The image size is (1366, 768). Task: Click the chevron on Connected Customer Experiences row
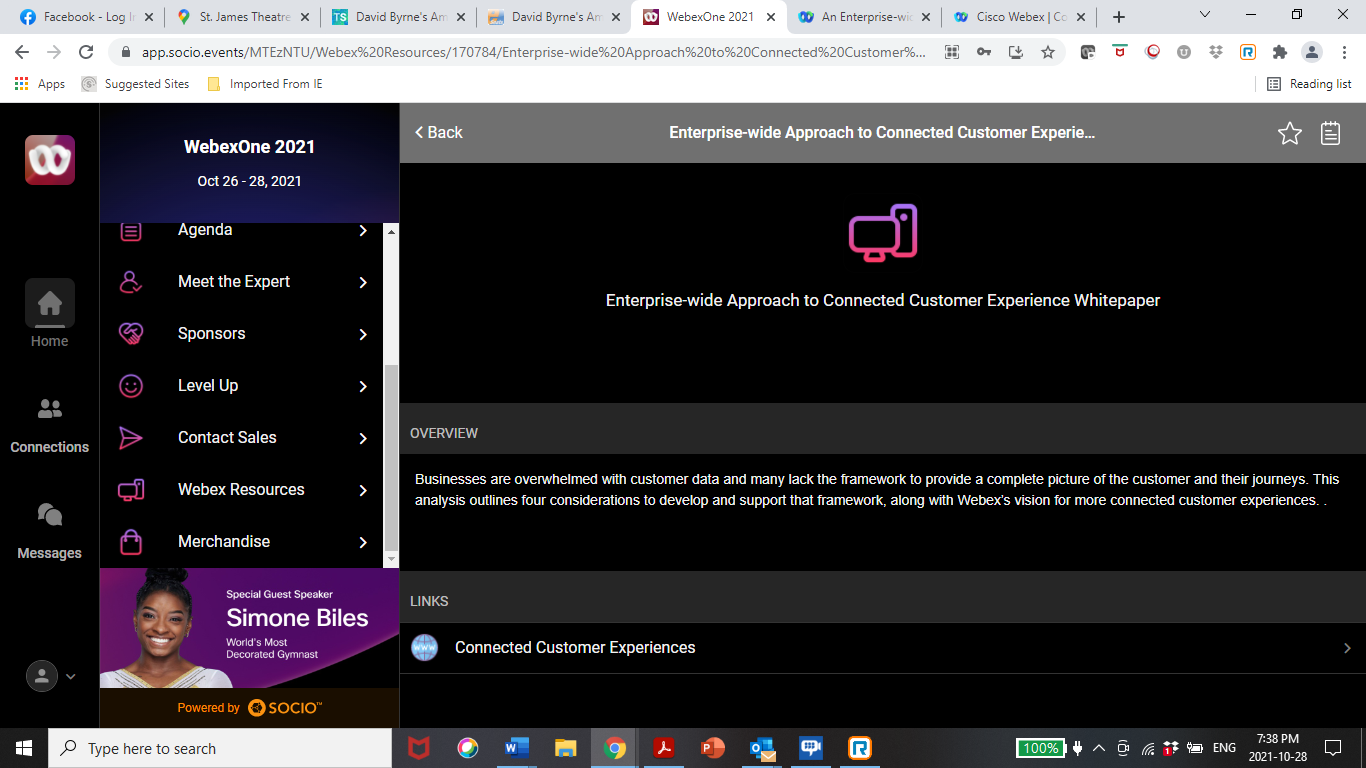(1347, 648)
